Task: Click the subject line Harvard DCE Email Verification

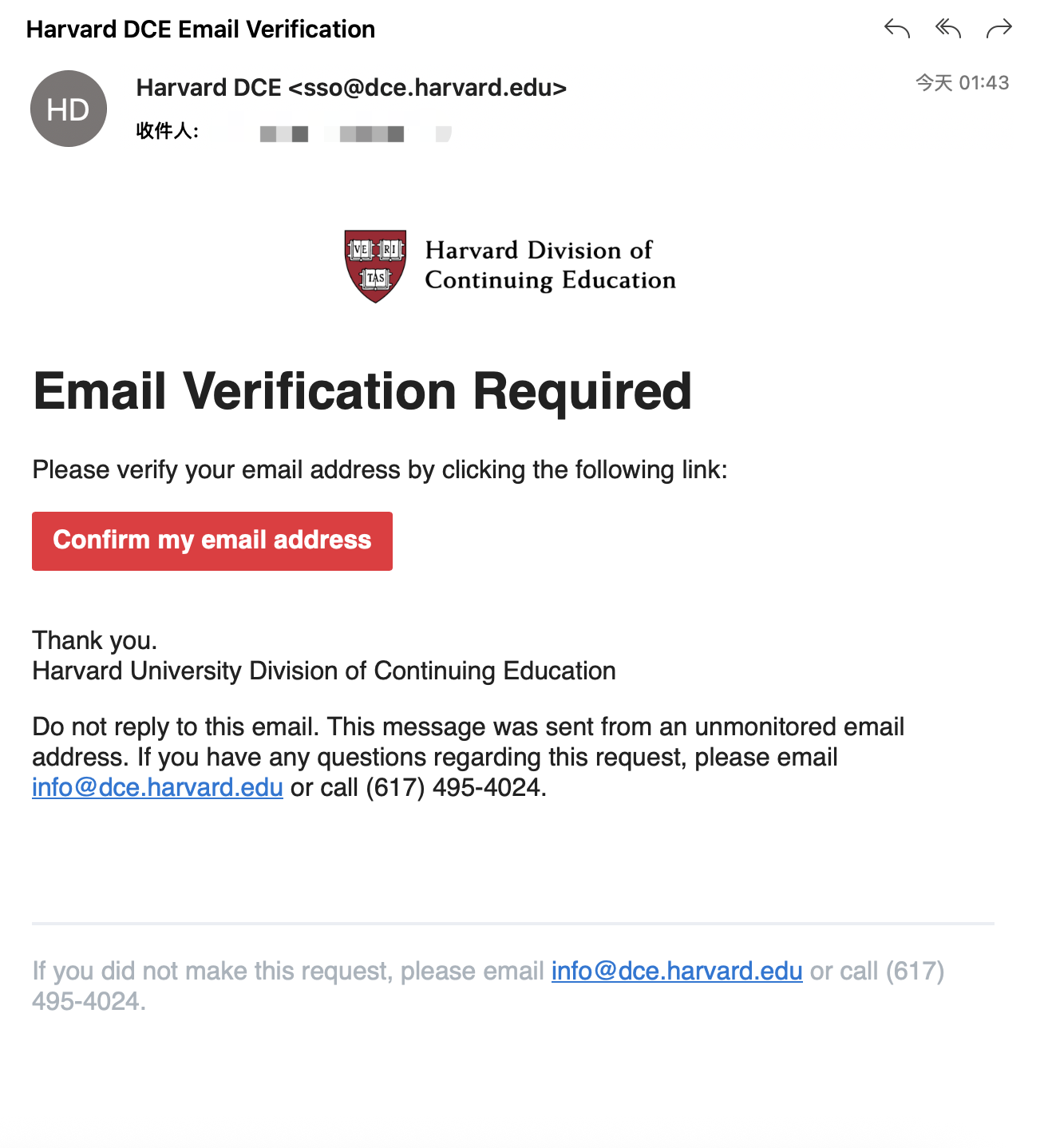Action: tap(200, 30)
